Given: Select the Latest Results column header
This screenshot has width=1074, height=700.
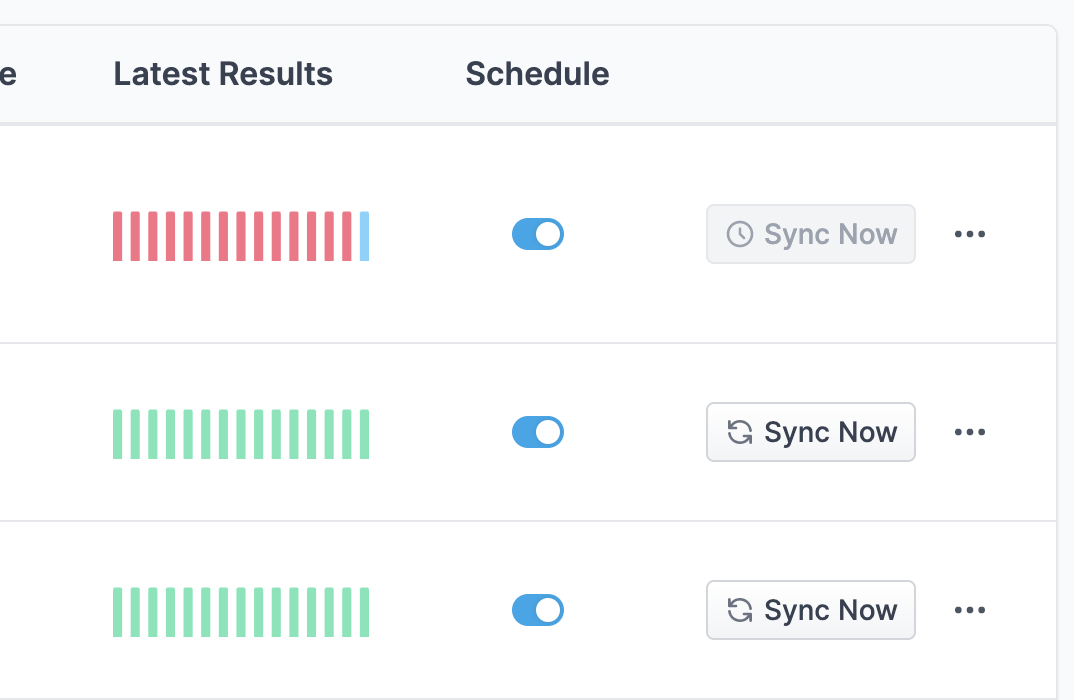Looking at the screenshot, I should click(223, 73).
